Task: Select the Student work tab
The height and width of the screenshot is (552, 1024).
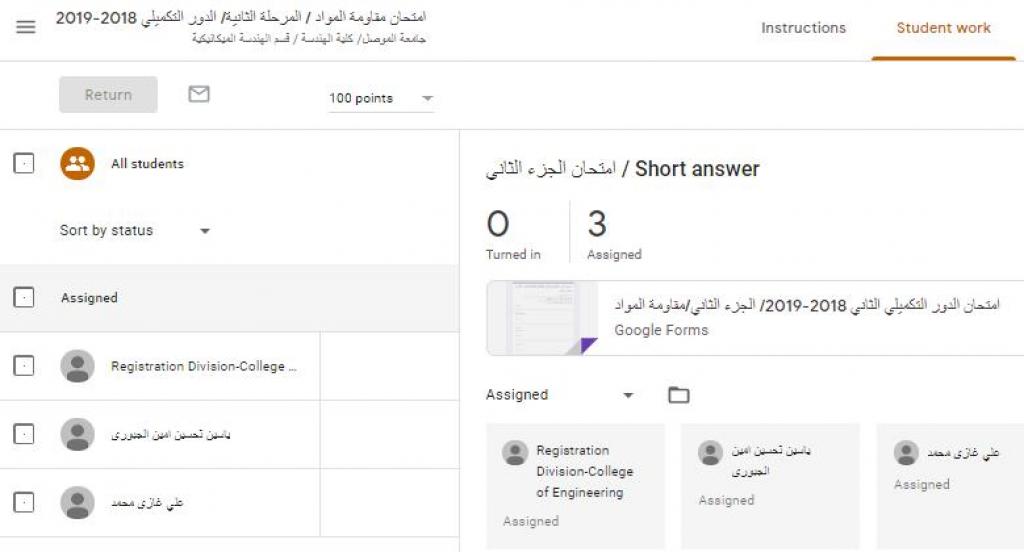Action: (943, 28)
